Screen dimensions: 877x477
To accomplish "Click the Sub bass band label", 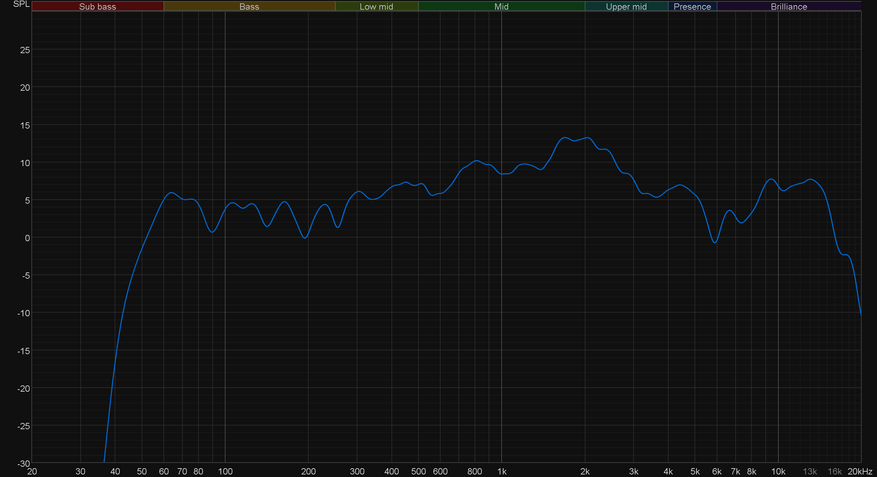I will coord(97,6).
